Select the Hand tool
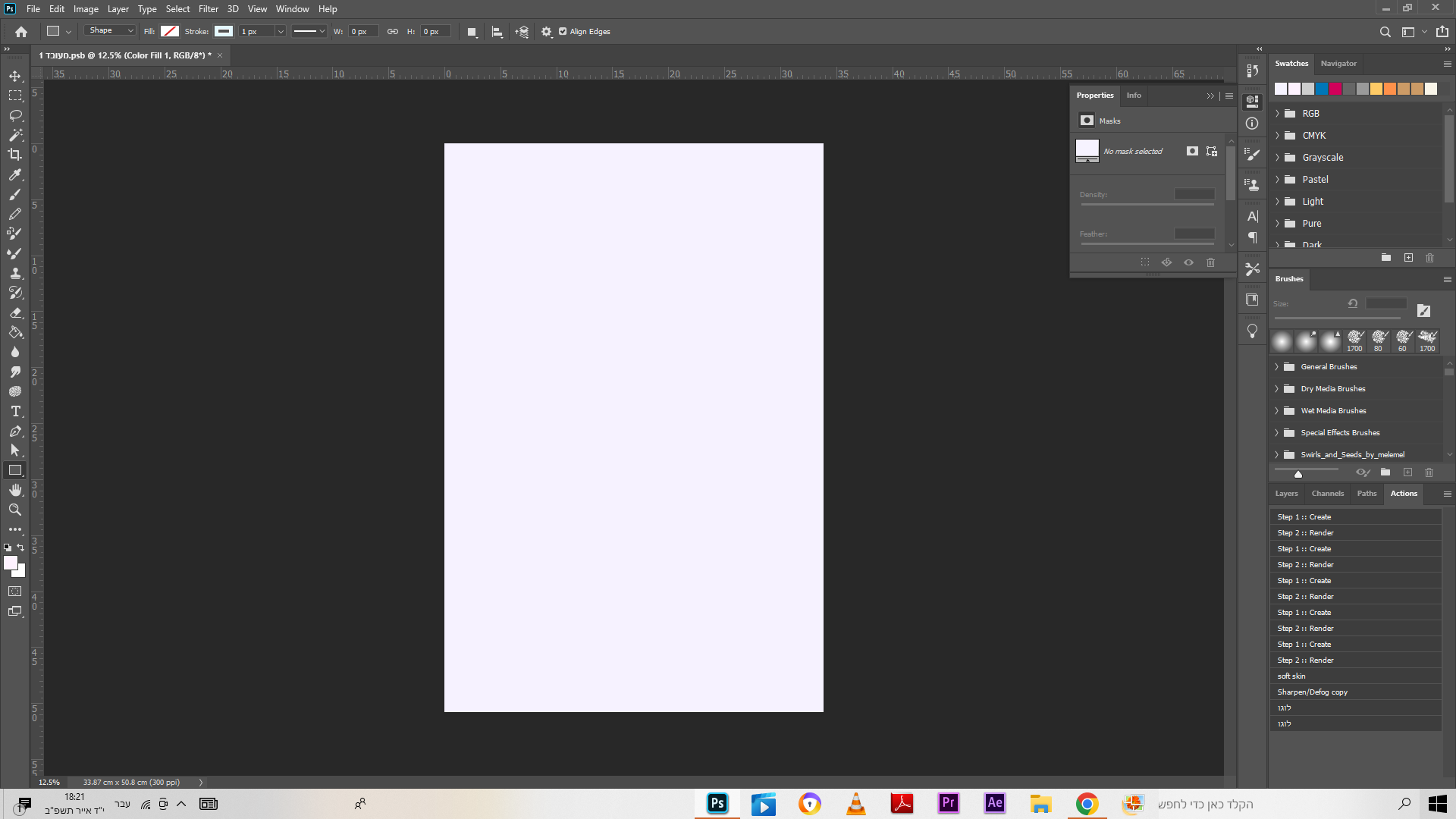The width and height of the screenshot is (1456, 819). (15, 490)
